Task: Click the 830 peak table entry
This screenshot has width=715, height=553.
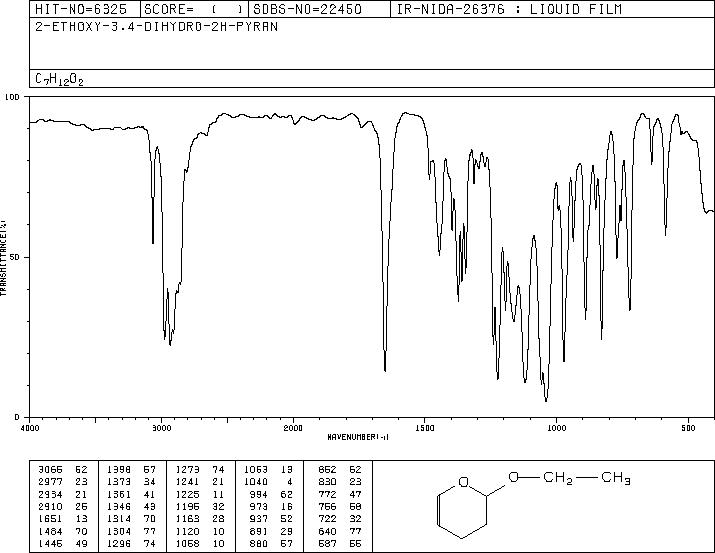Action: click(340, 481)
